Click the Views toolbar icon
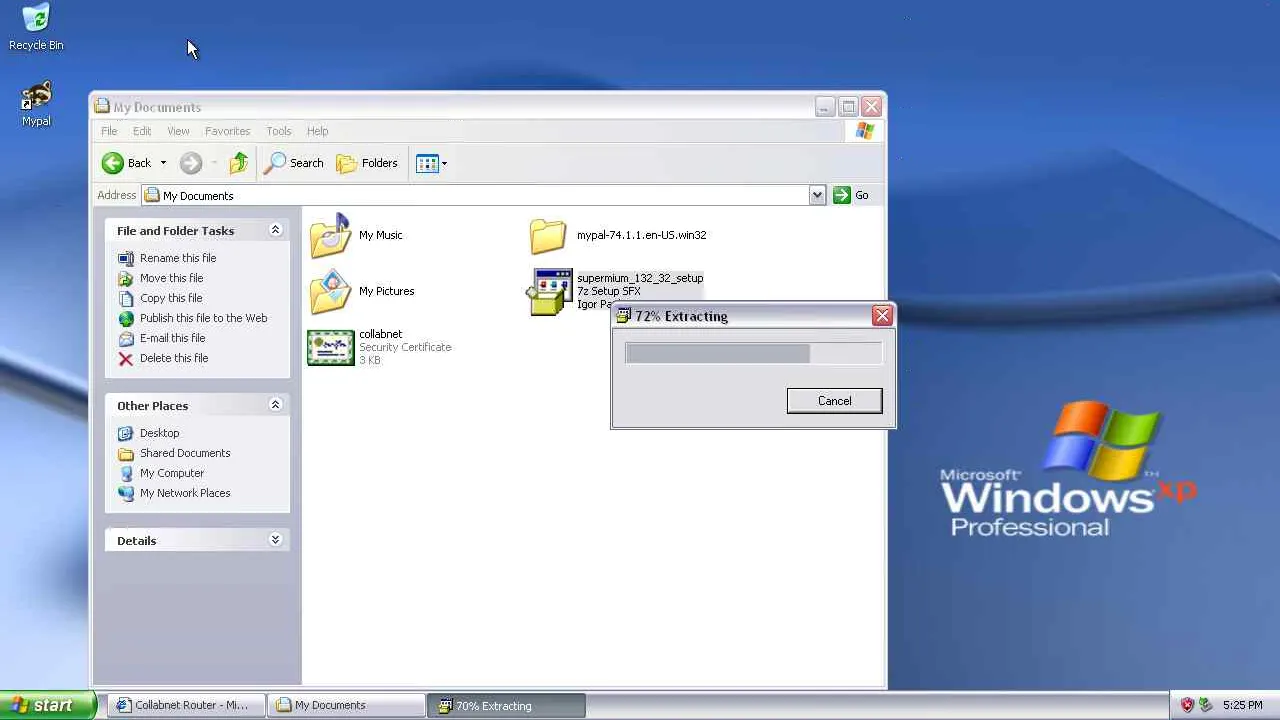The width and height of the screenshot is (1280, 720). click(427, 163)
